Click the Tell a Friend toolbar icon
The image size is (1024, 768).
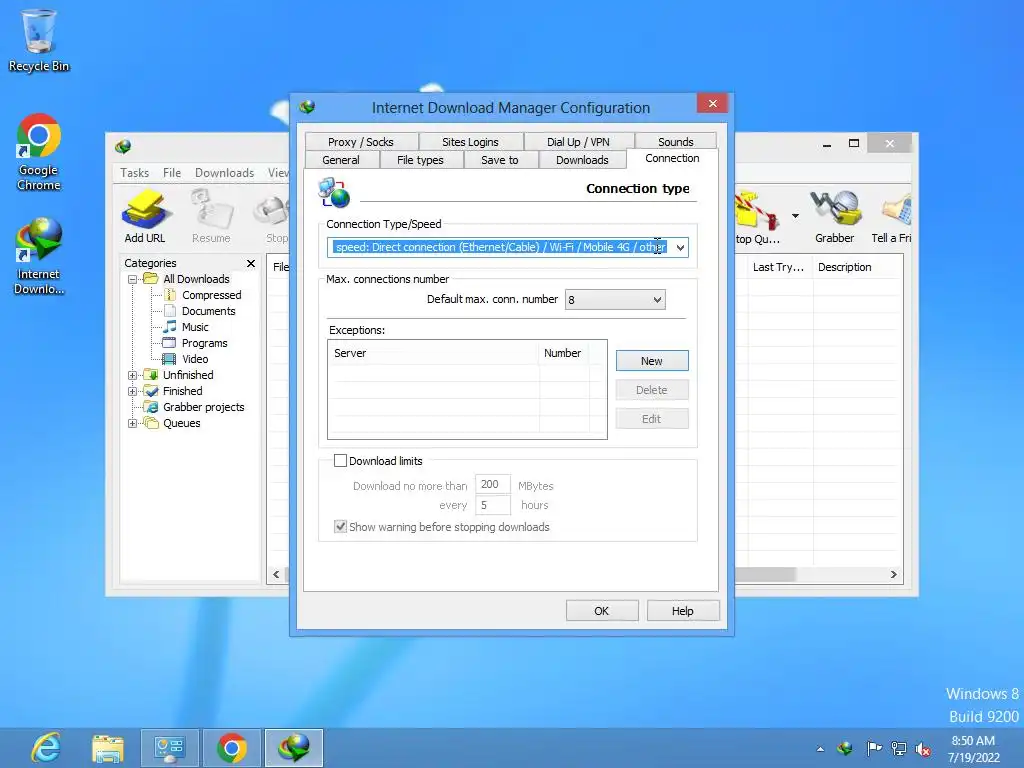(x=892, y=216)
